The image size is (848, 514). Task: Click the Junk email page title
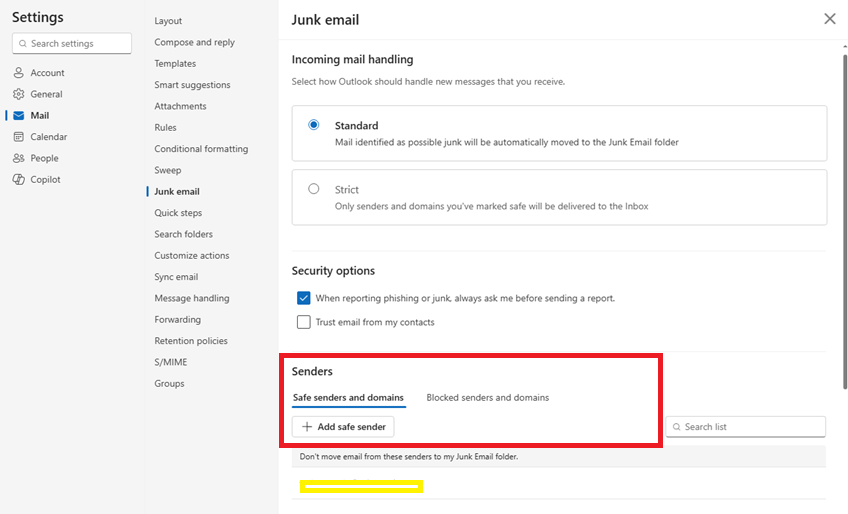tap(325, 20)
